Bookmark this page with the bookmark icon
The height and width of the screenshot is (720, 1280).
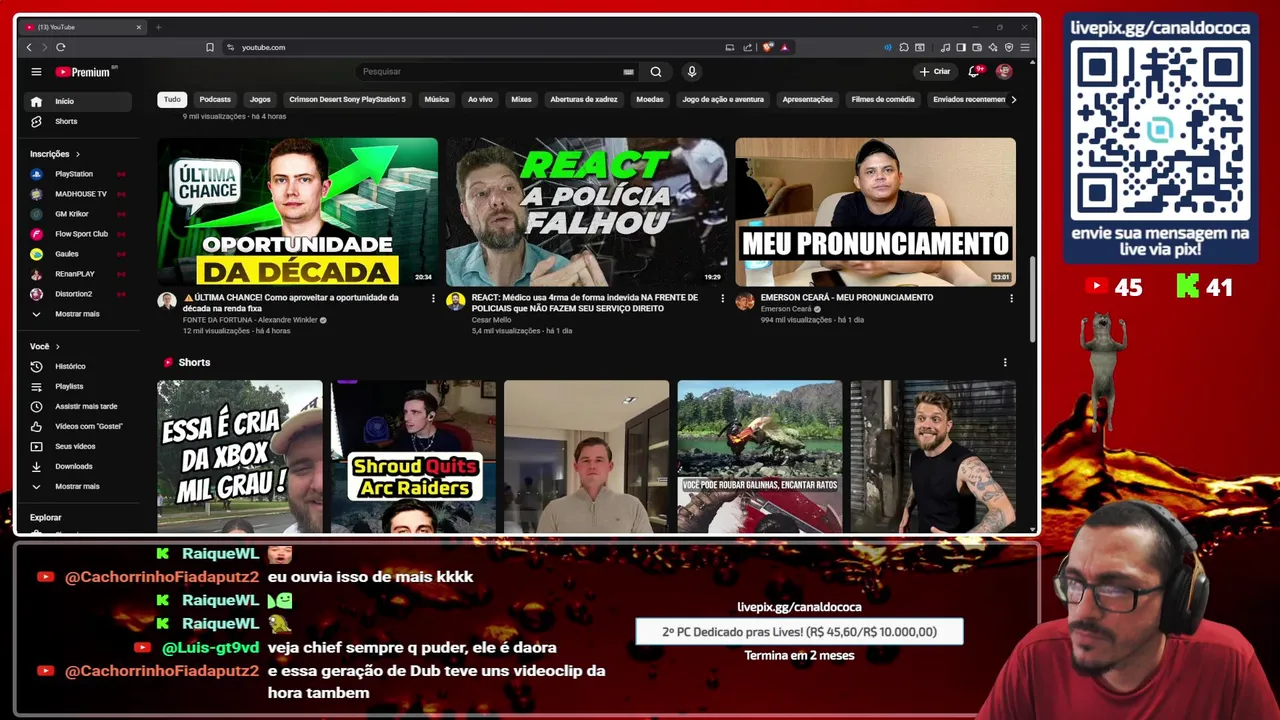tap(210, 47)
